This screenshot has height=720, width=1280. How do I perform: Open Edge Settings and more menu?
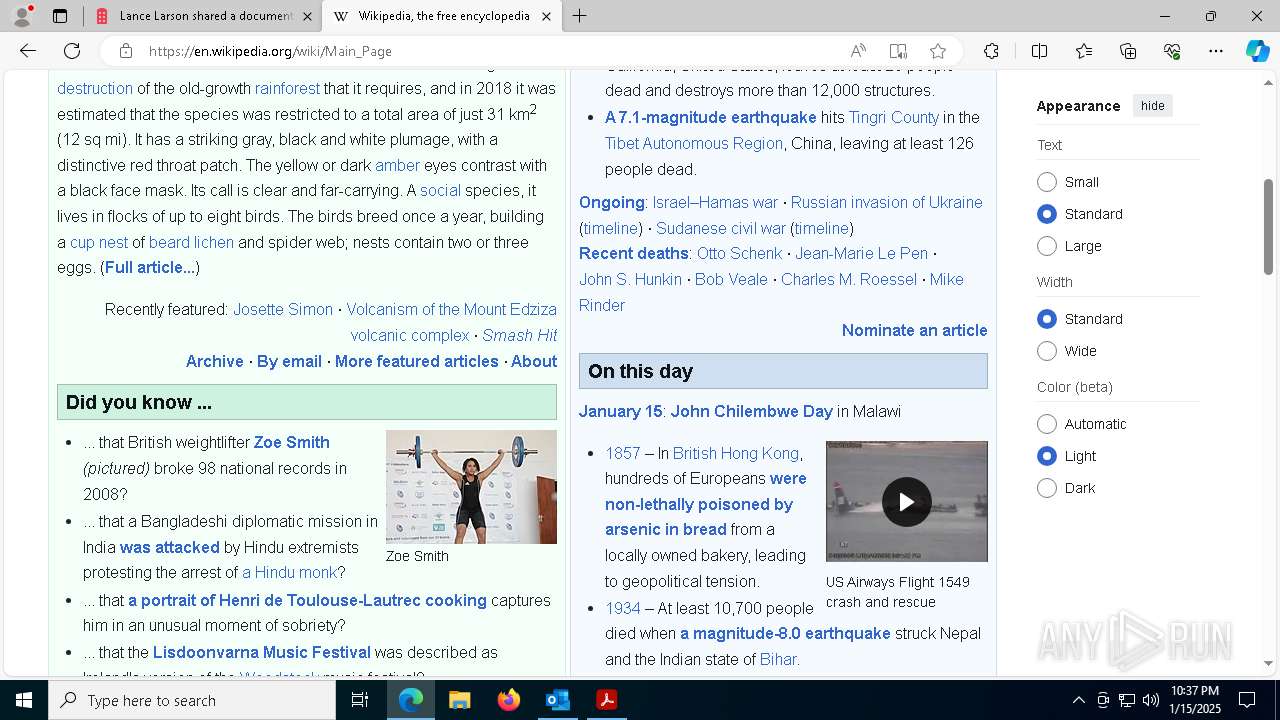coord(1216,51)
